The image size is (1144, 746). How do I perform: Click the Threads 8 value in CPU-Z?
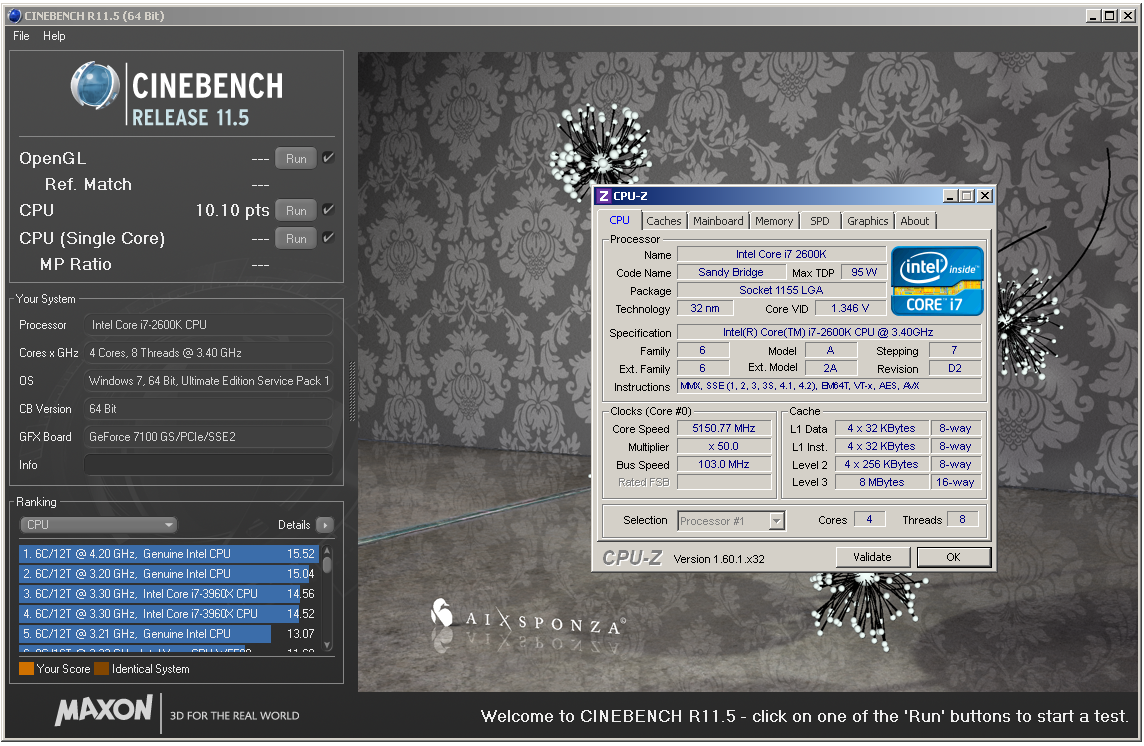click(962, 520)
